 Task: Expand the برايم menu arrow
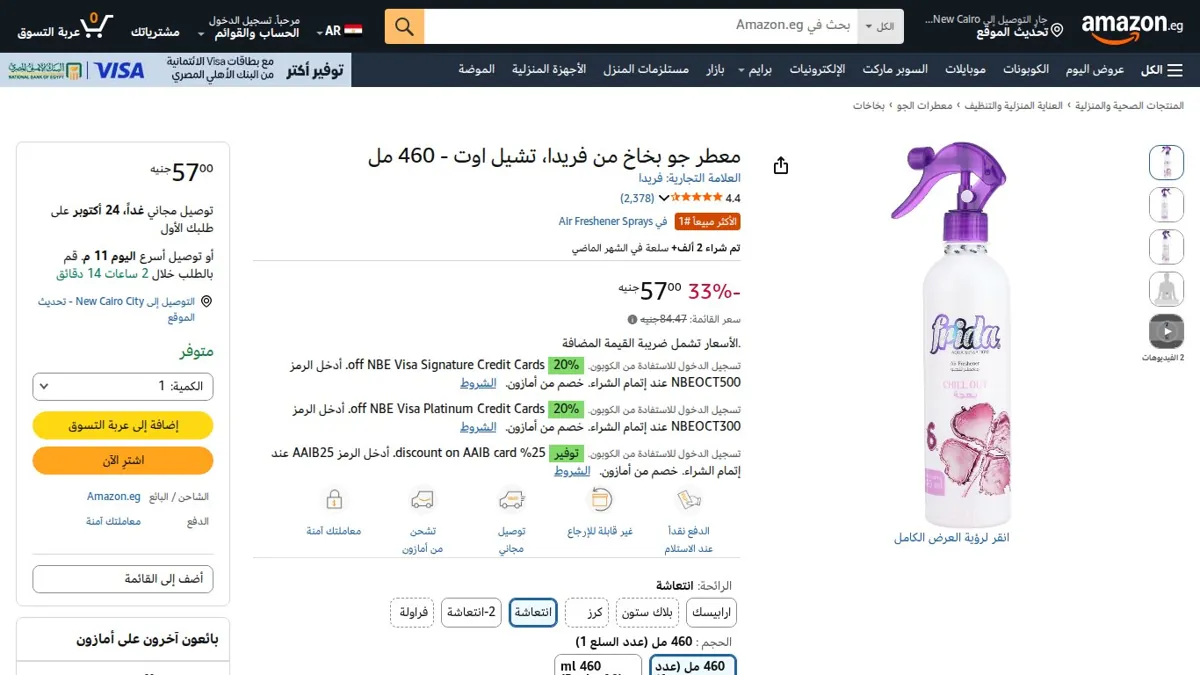(x=743, y=70)
